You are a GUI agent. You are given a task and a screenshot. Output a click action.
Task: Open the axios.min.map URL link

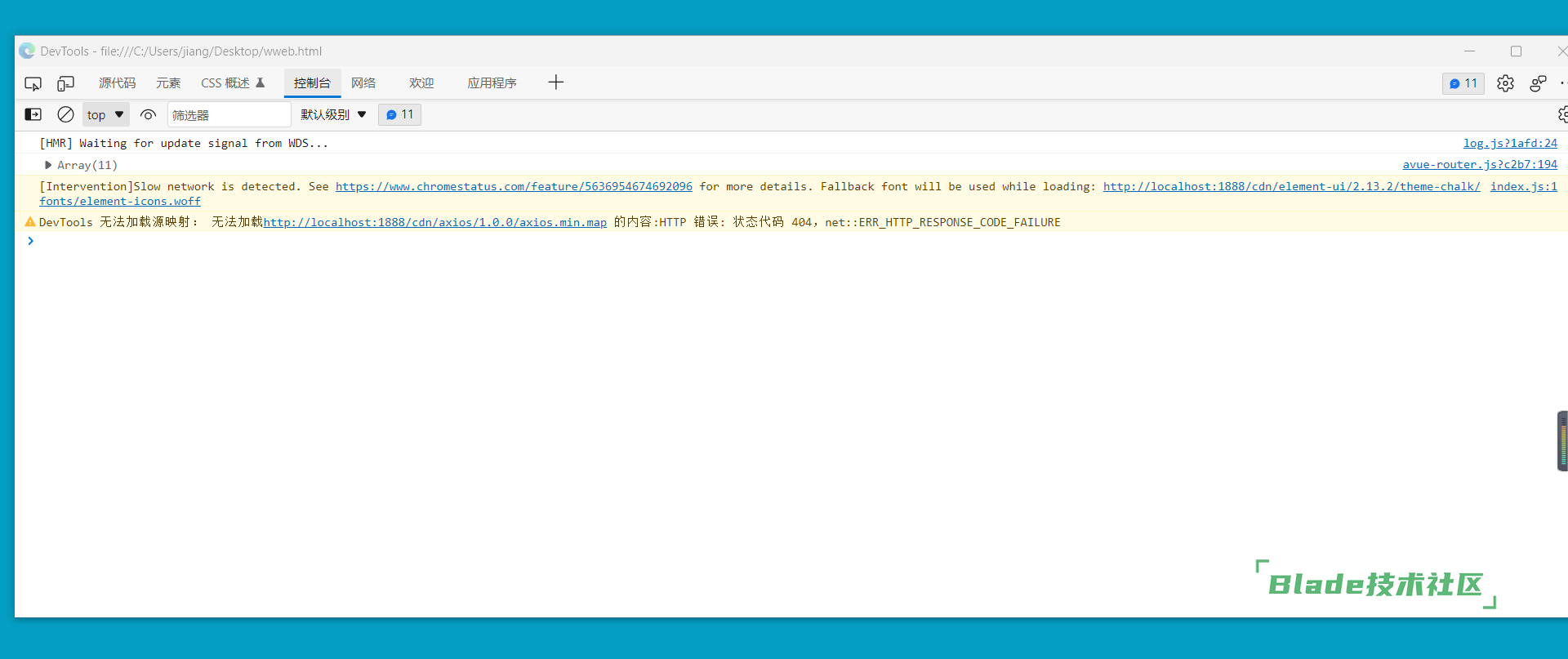(434, 222)
